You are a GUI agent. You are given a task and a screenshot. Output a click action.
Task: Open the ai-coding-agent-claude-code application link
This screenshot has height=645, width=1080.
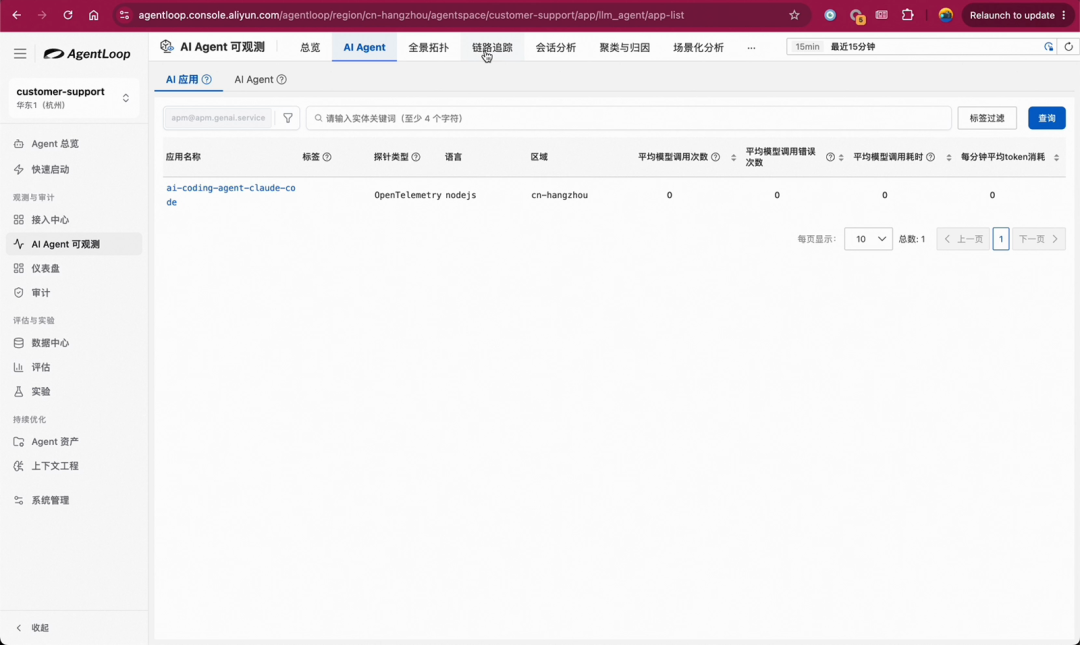(231, 195)
